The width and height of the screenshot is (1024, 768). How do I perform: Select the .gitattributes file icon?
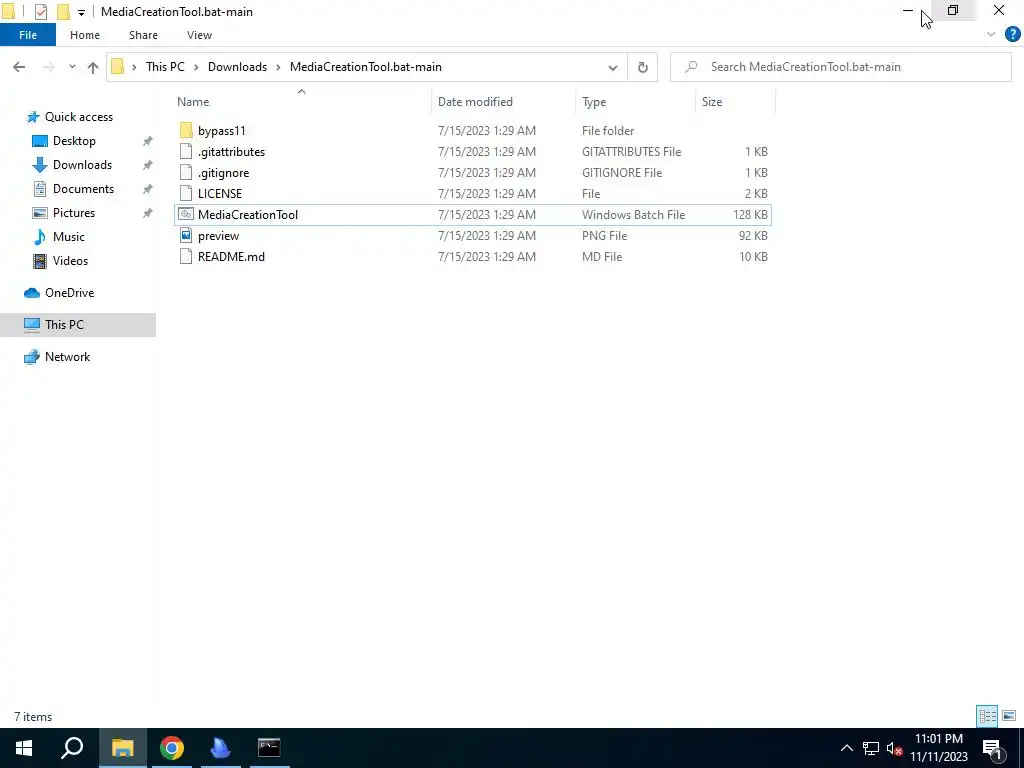[186, 152]
